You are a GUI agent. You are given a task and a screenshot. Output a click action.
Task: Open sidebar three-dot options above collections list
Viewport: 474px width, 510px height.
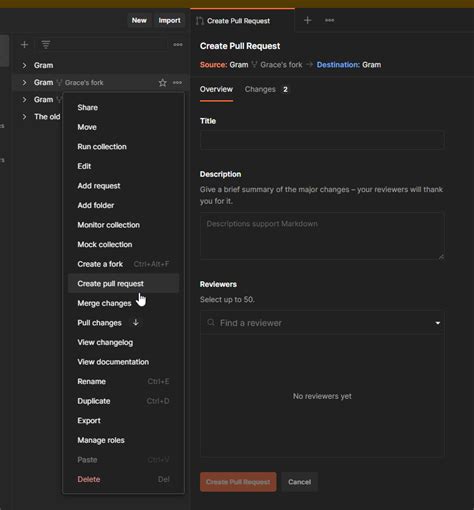[178, 44]
